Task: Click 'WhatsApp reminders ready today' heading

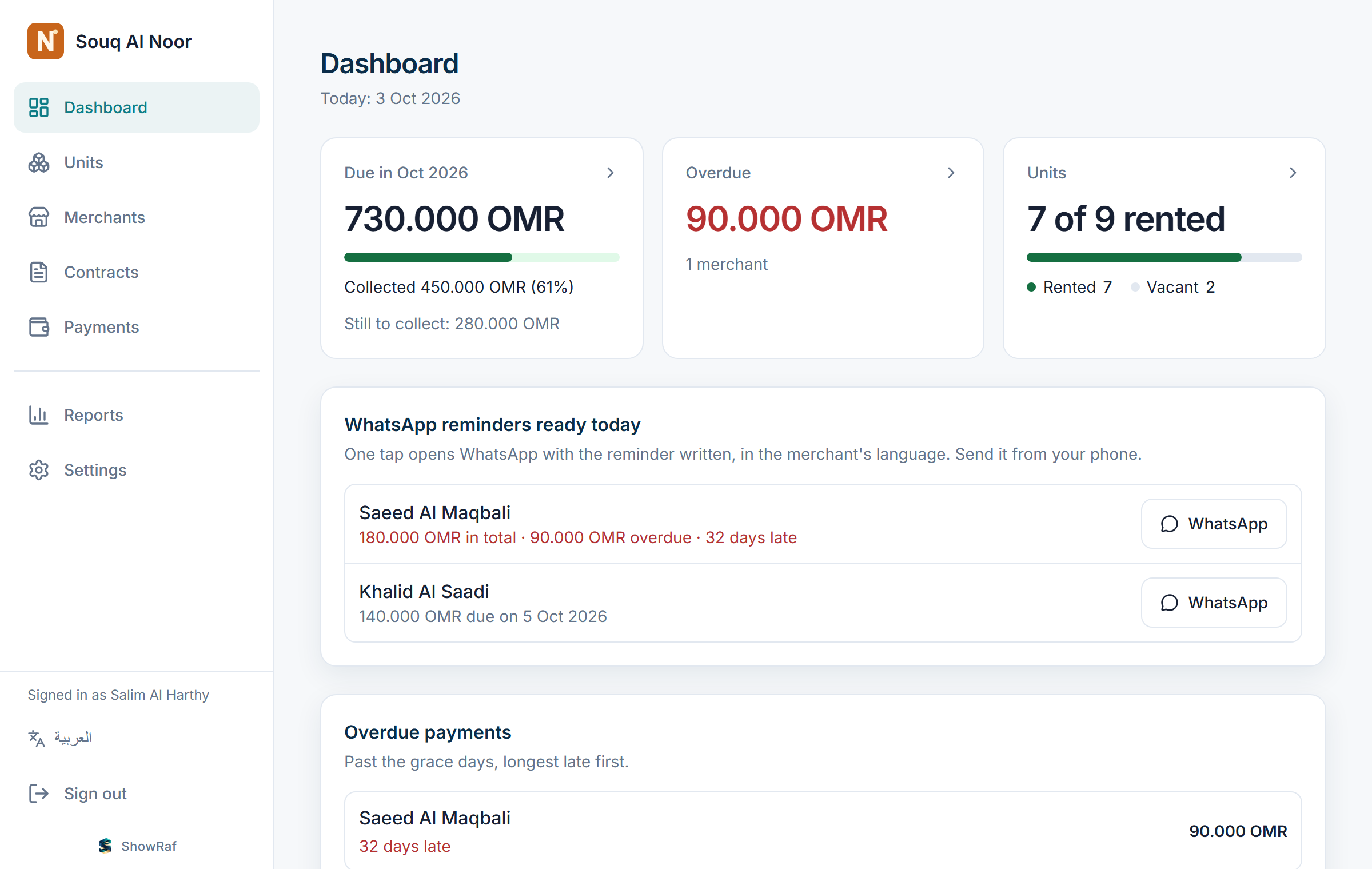Action: pyautogui.click(x=492, y=425)
